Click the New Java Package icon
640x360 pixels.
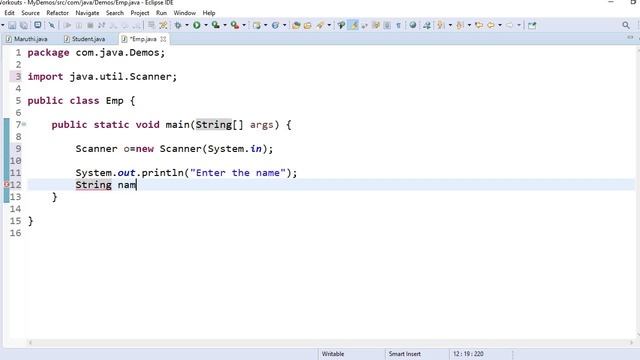pos(256,25)
